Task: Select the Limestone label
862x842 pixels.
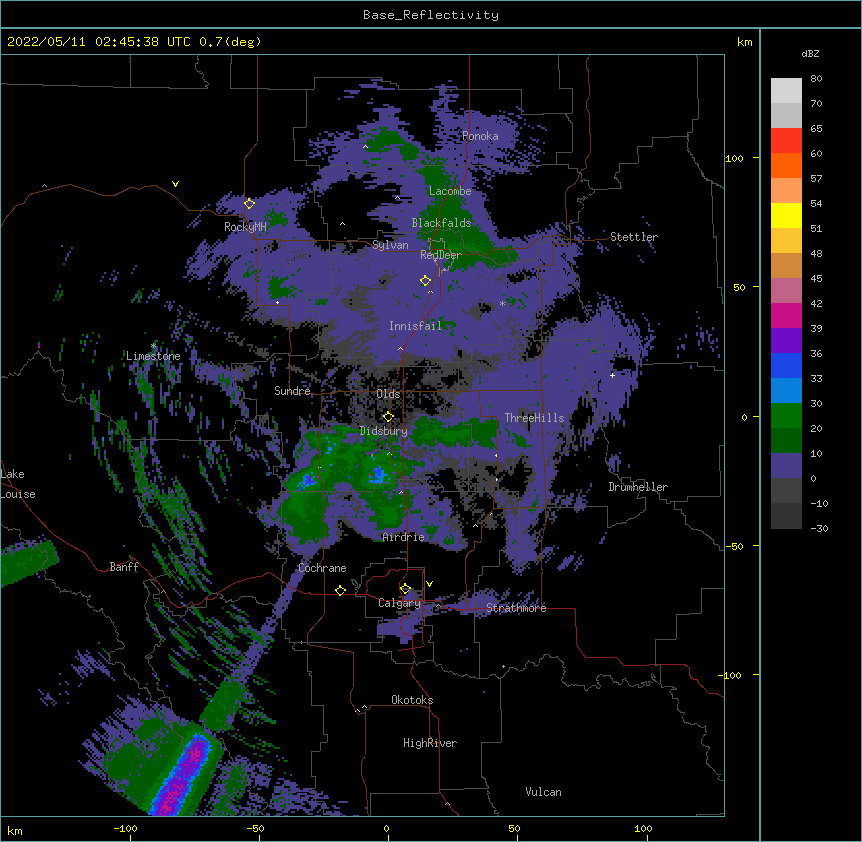Action: click(x=153, y=356)
